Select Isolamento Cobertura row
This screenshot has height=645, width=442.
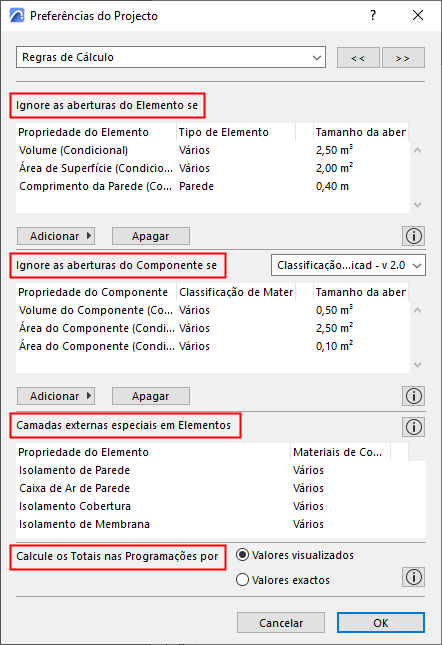click(221, 506)
